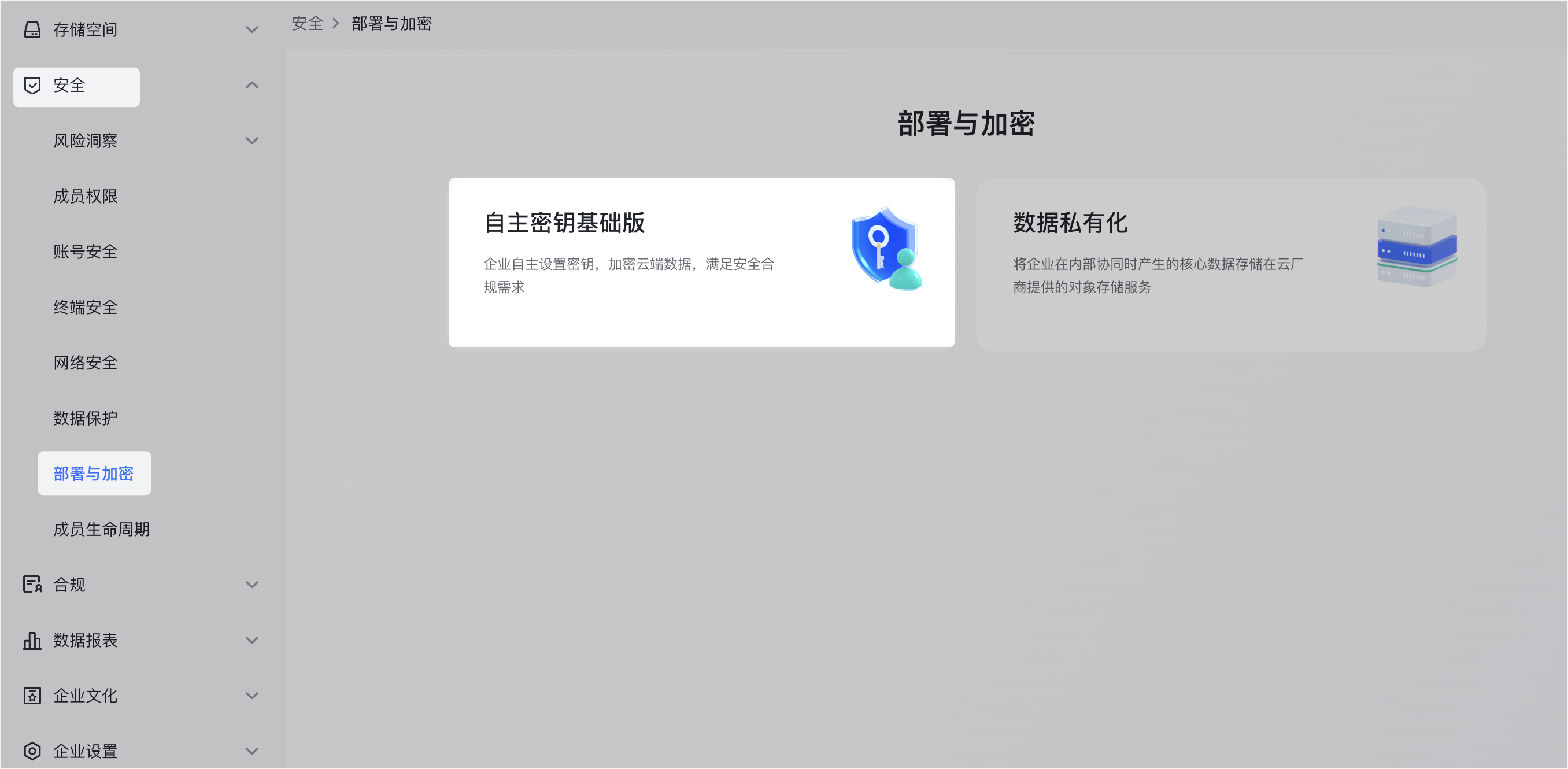Screen dimensions: 1568x769
Task: Navigate back via 安全 breadcrumb link
Action: [308, 23]
